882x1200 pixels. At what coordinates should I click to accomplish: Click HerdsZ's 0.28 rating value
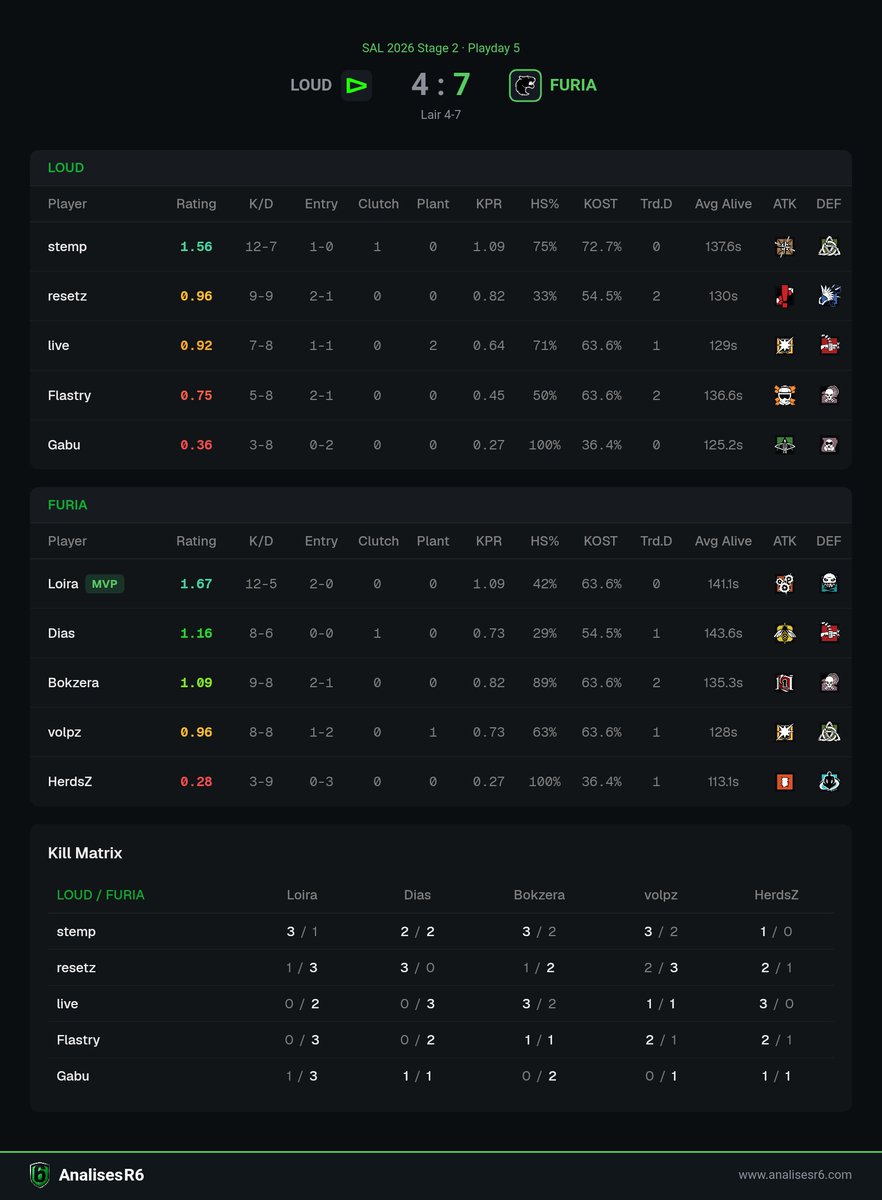coord(196,782)
